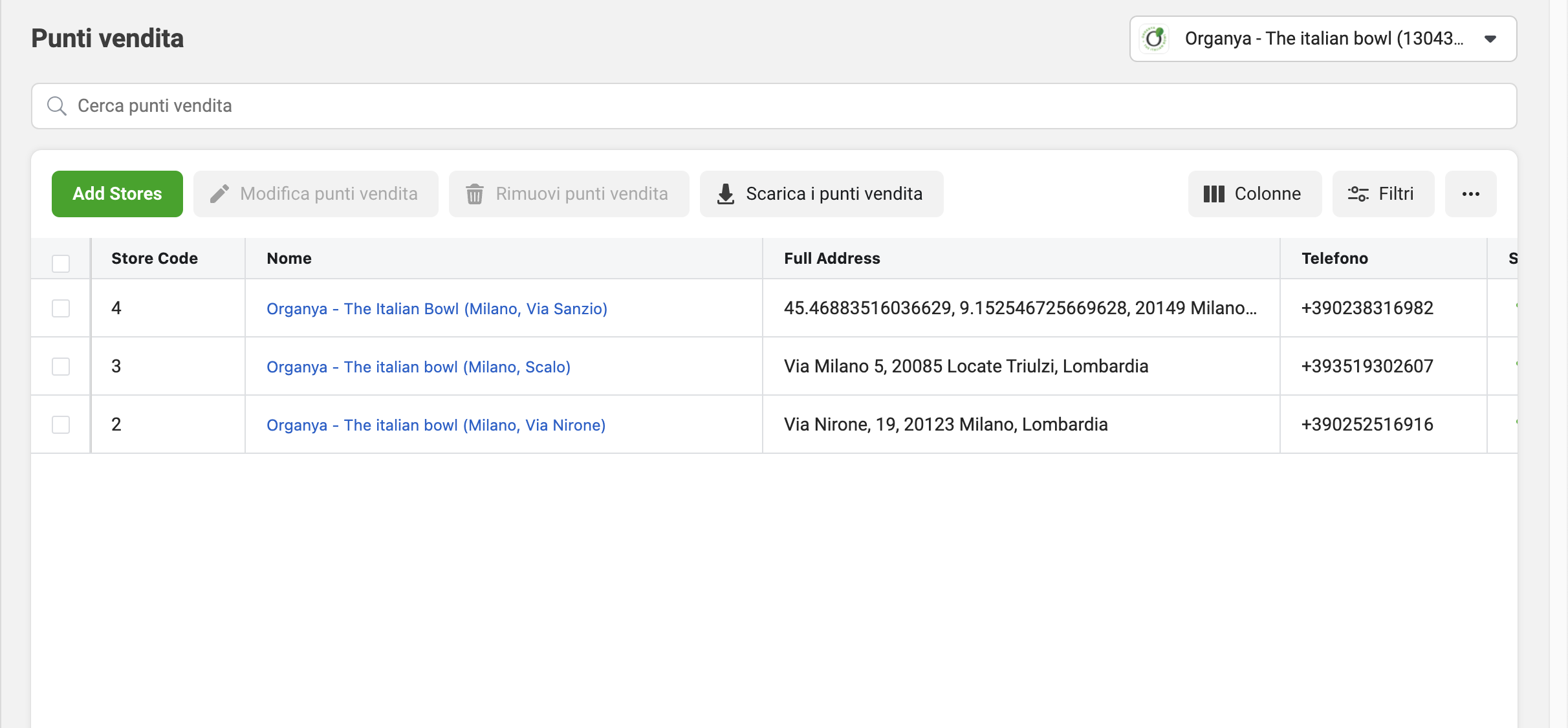Click Rimuovi punti vendita button
The width and height of the screenshot is (1568, 728).
coord(569,194)
